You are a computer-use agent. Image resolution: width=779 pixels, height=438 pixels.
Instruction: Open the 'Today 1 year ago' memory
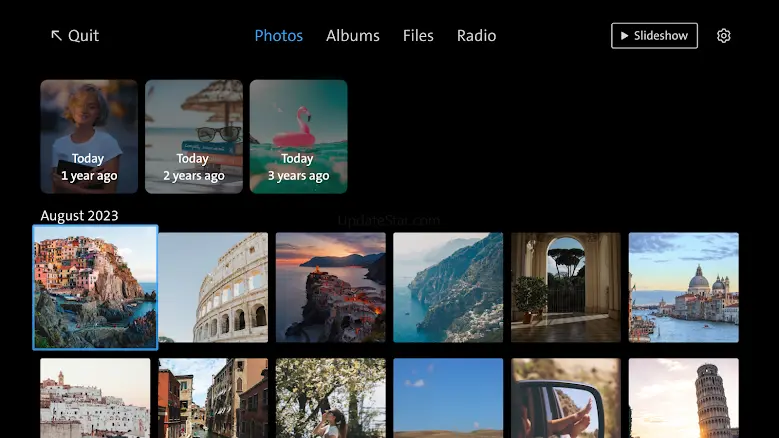[x=89, y=137]
